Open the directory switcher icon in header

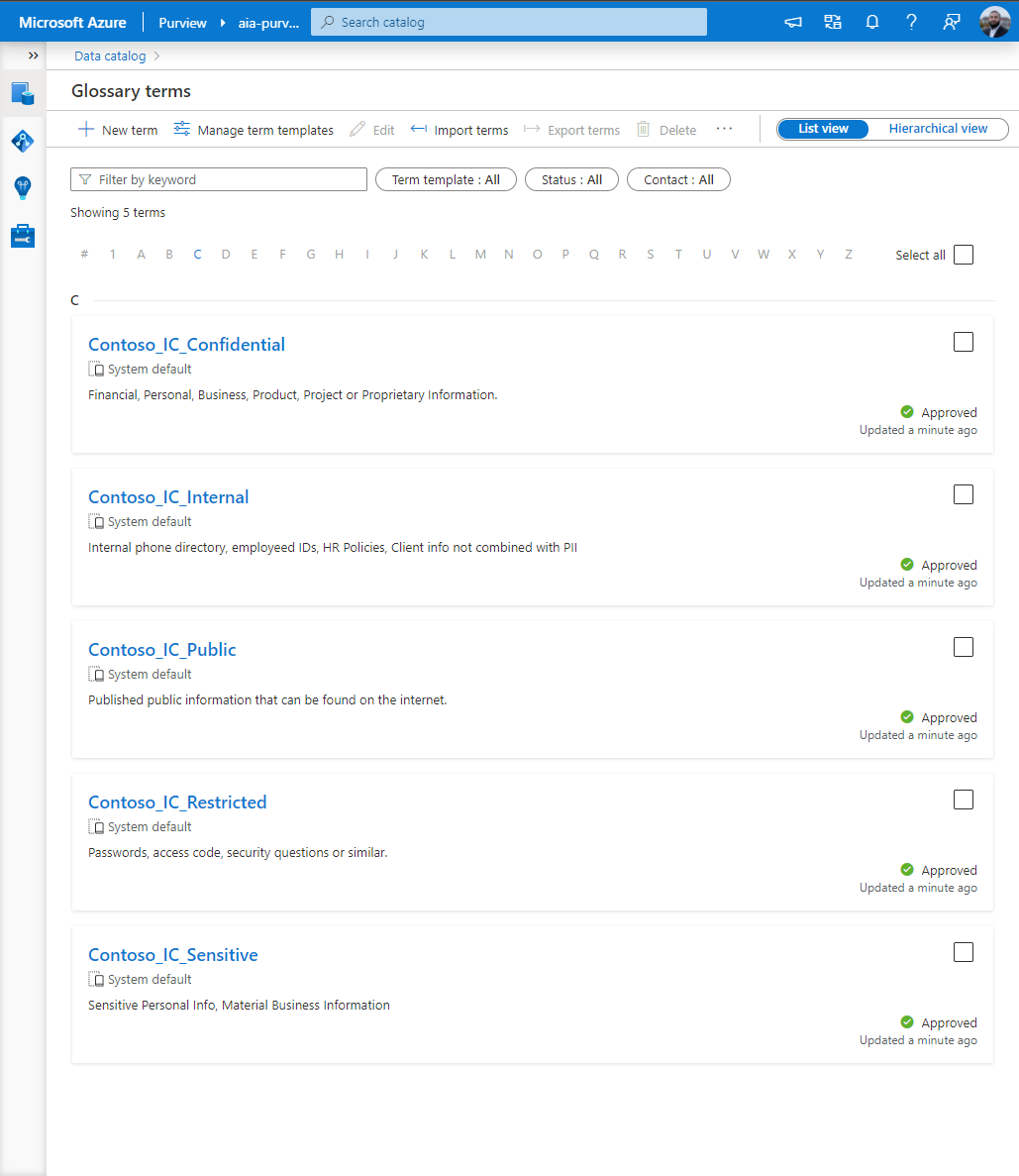[832, 23]
